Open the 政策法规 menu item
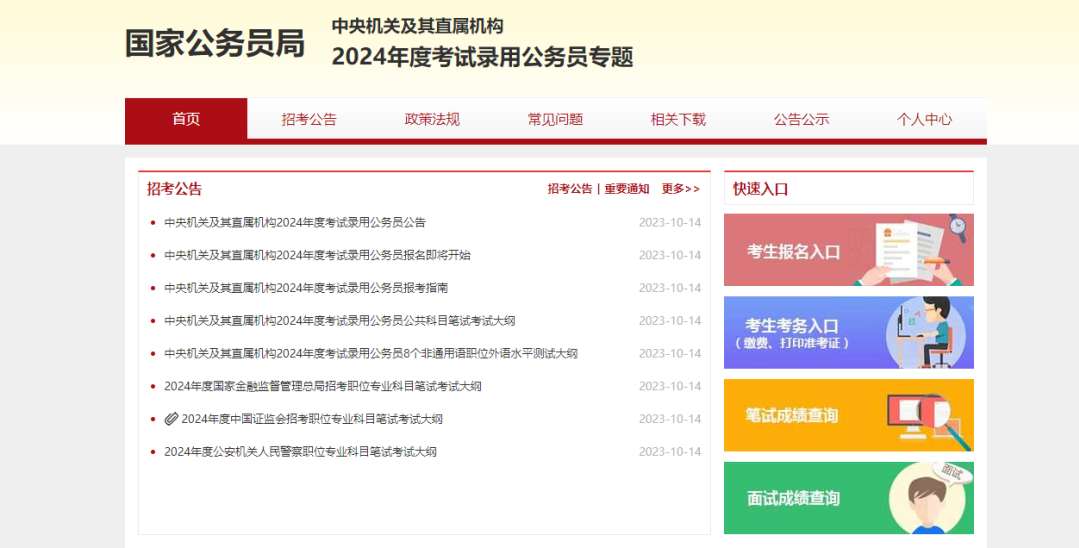 pos(432,119)
